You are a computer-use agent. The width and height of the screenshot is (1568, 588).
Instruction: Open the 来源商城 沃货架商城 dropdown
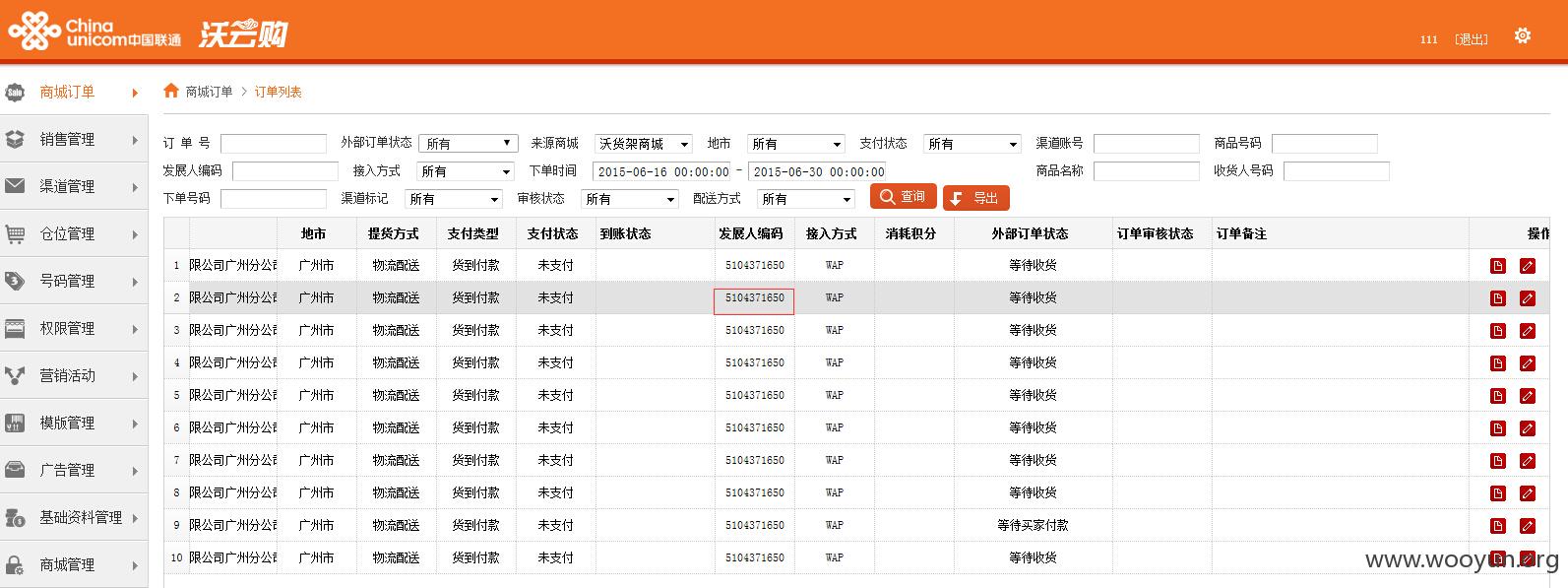[644, 144]
